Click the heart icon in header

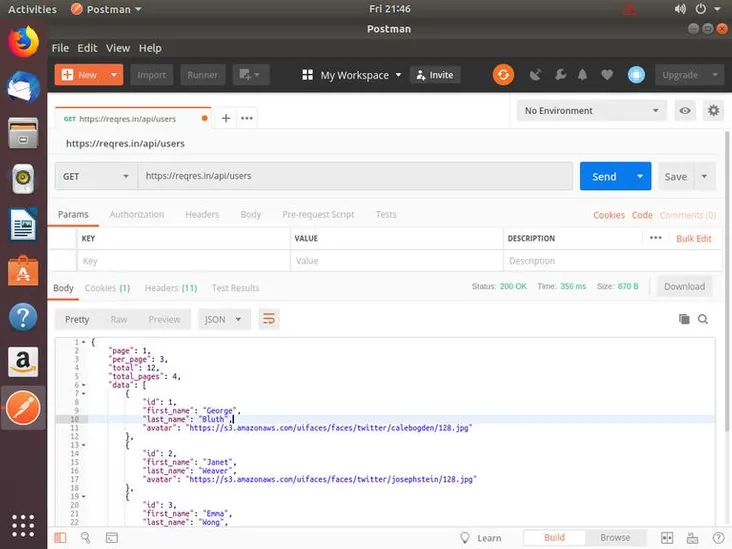(607, 75)
